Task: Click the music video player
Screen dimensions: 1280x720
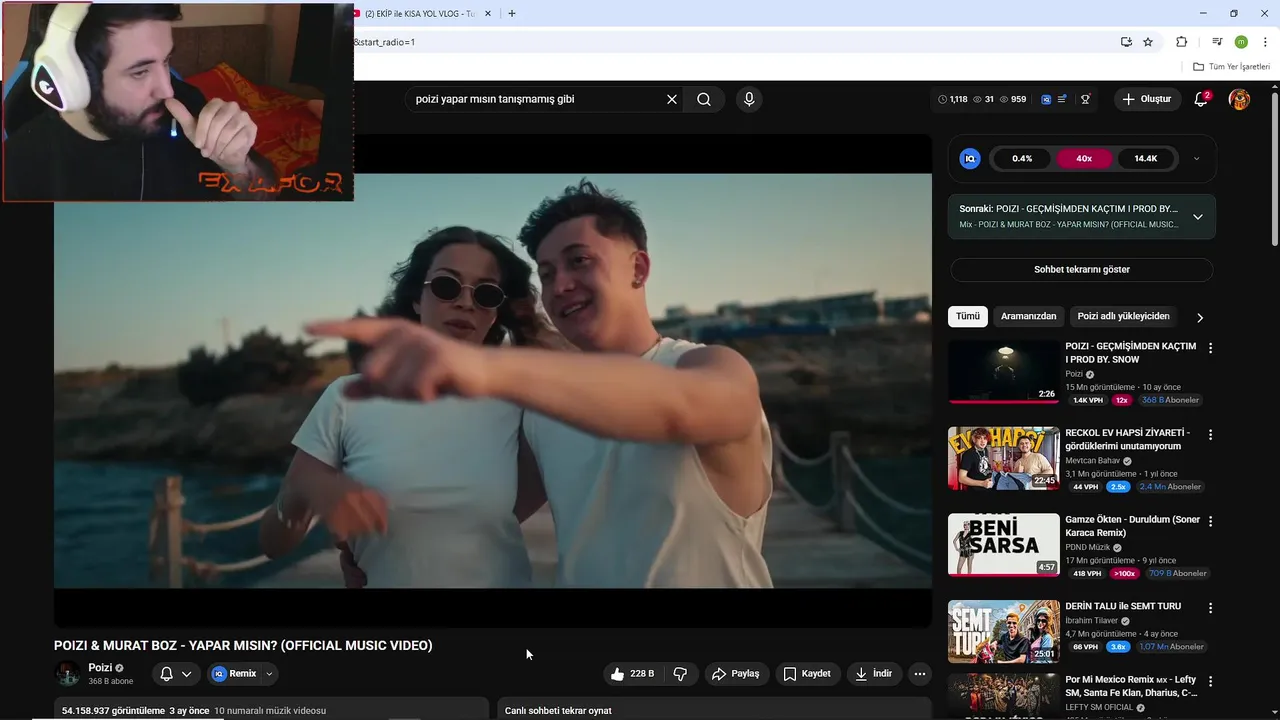Action: pos(493,381)
